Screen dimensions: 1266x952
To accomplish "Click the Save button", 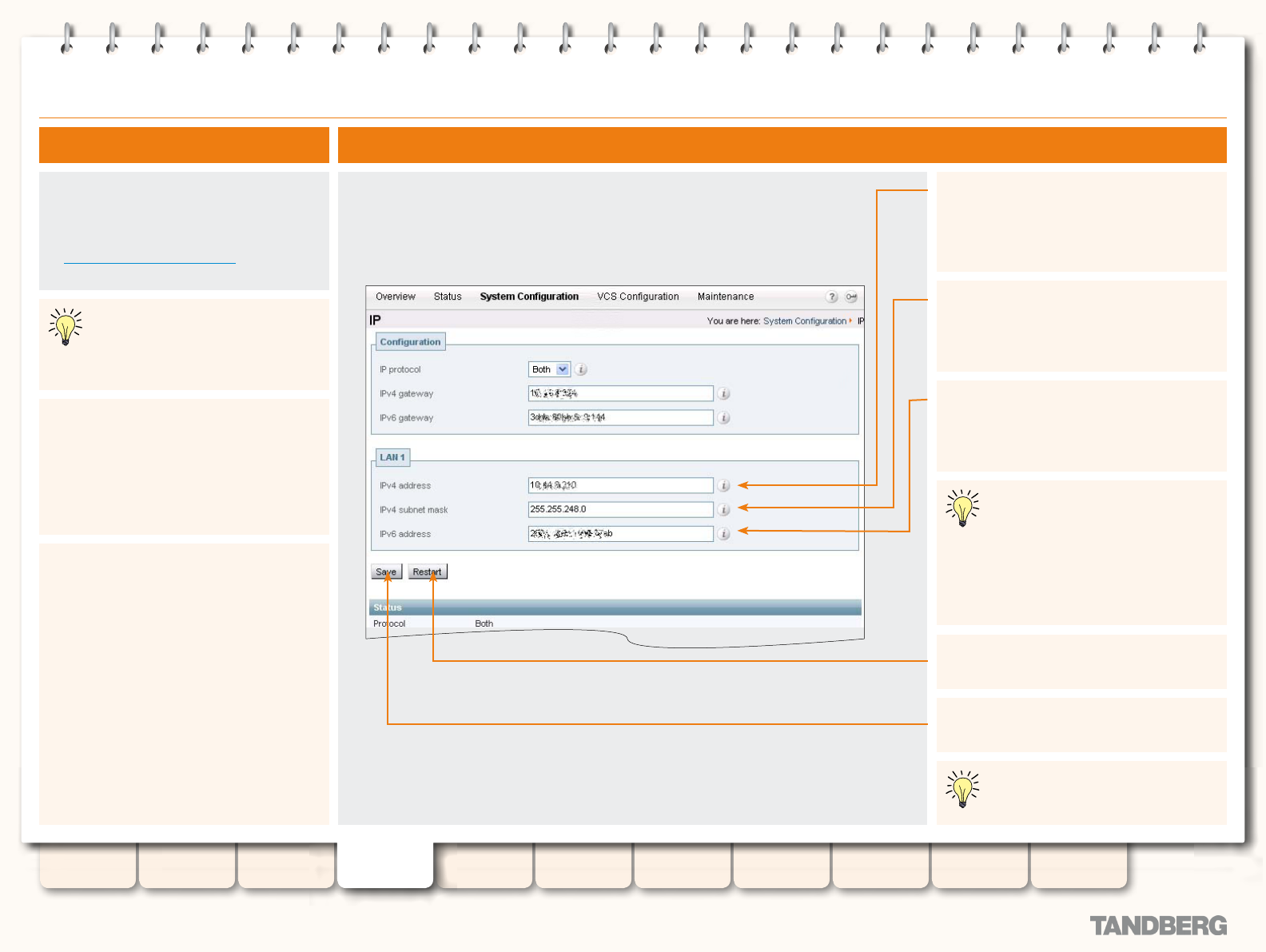I will 386,572.
